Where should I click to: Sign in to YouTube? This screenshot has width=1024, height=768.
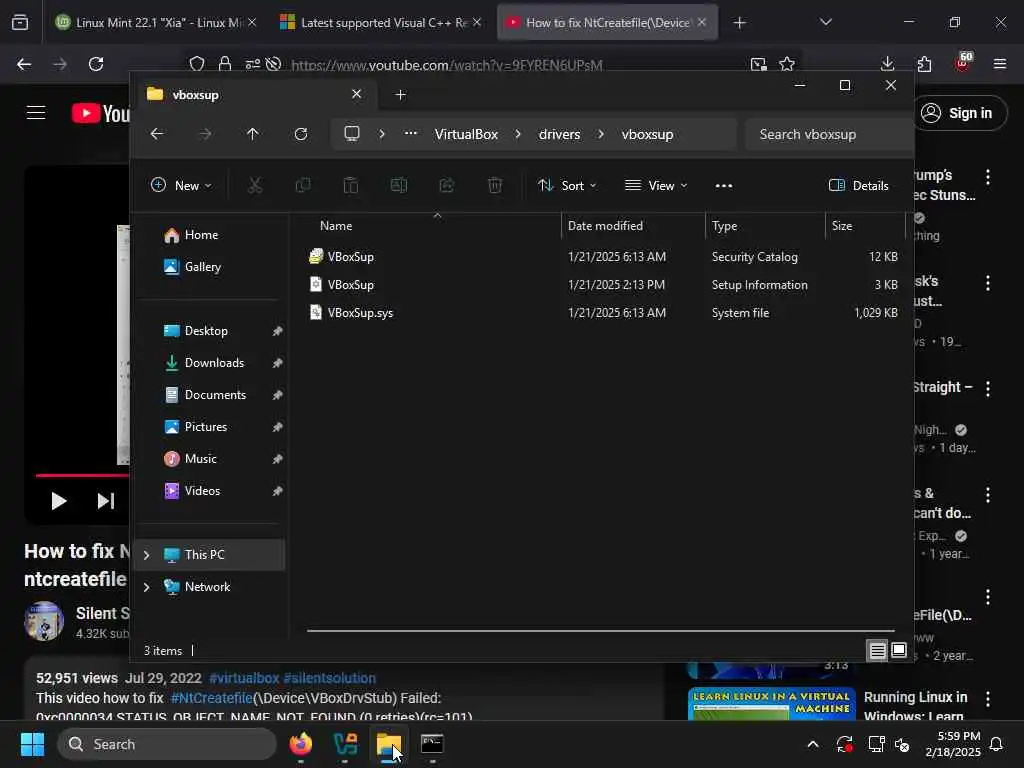tap(959, 113)
